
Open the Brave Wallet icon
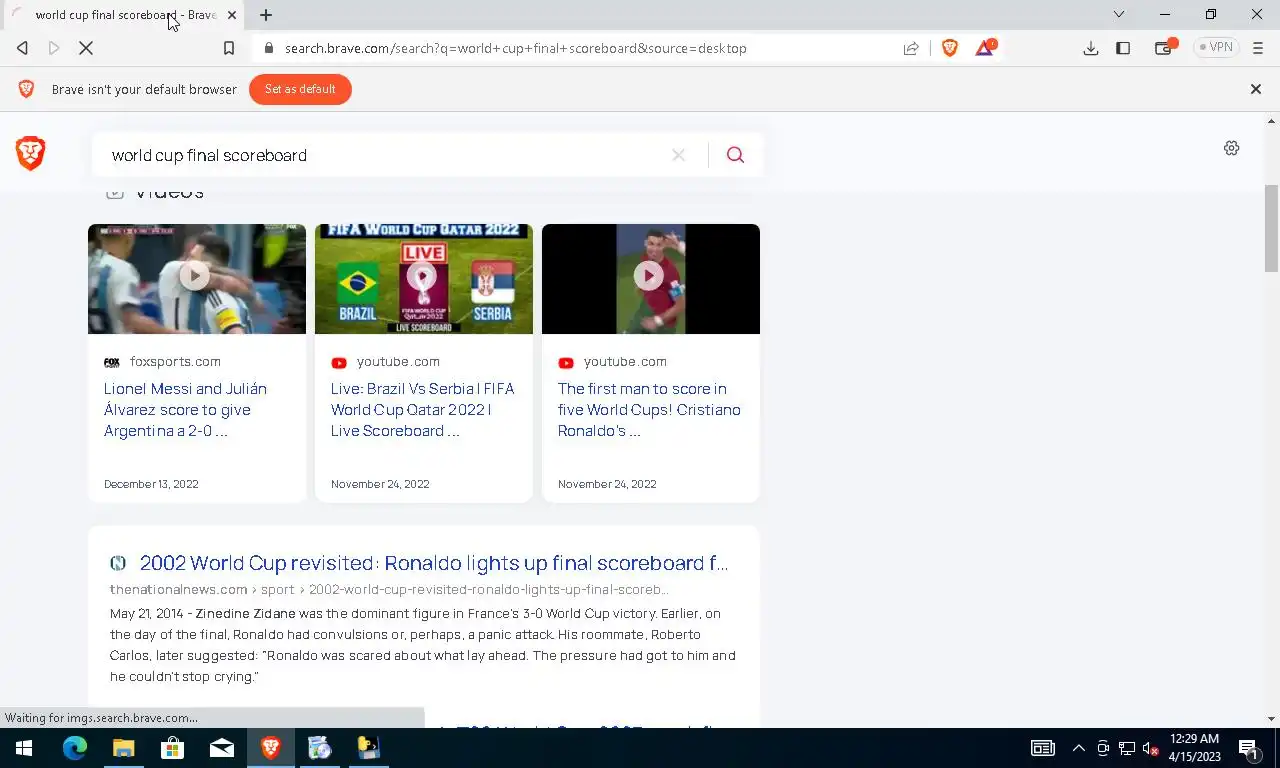point(1164,47)
